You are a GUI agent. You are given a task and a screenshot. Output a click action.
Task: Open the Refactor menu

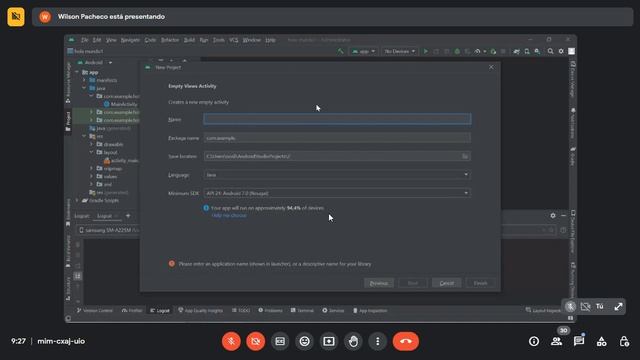click(x=170, y=40)
